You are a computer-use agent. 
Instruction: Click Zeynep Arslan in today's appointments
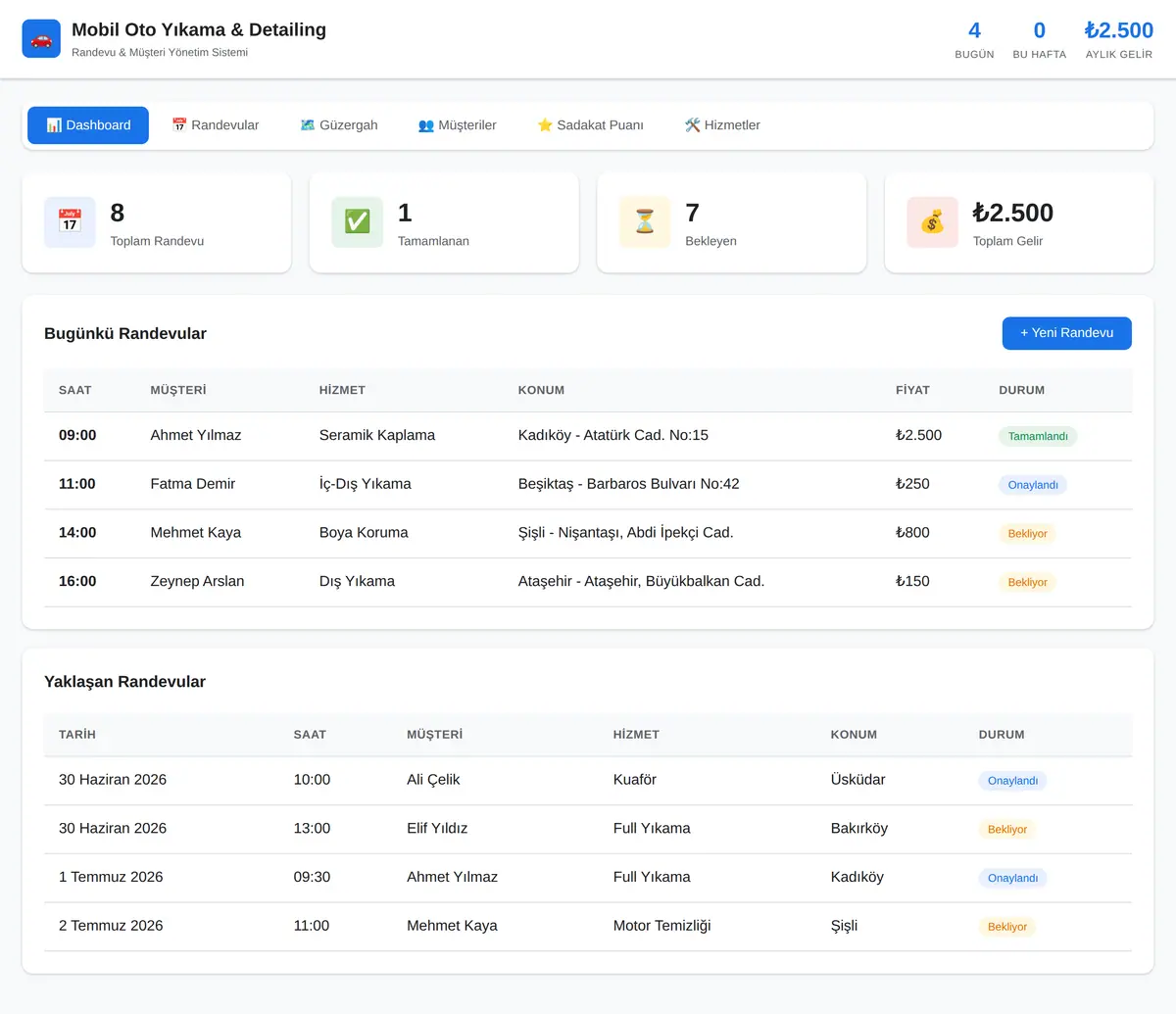[x=197, y=581]
